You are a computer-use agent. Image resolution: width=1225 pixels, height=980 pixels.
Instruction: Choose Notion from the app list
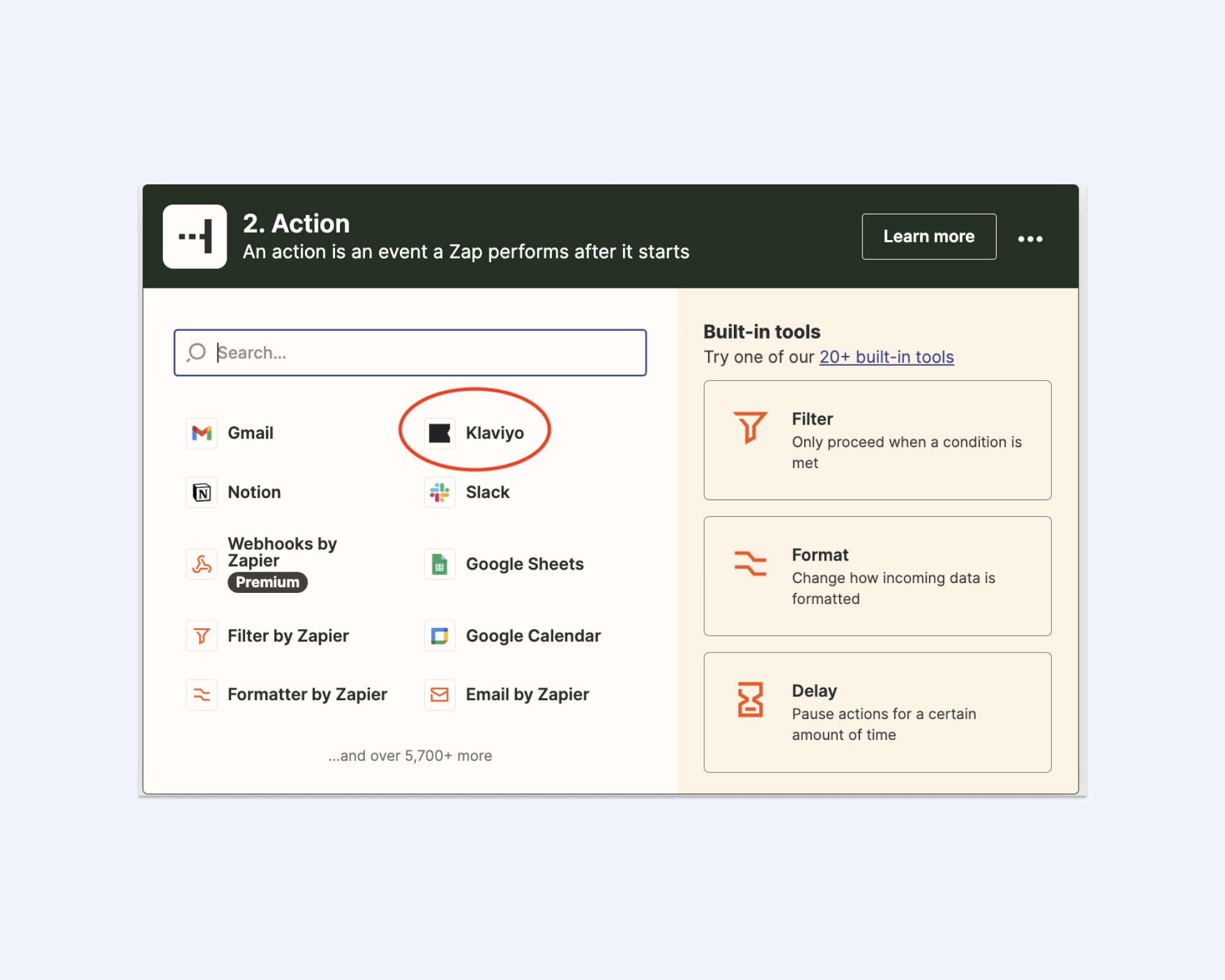pos(254,492)
